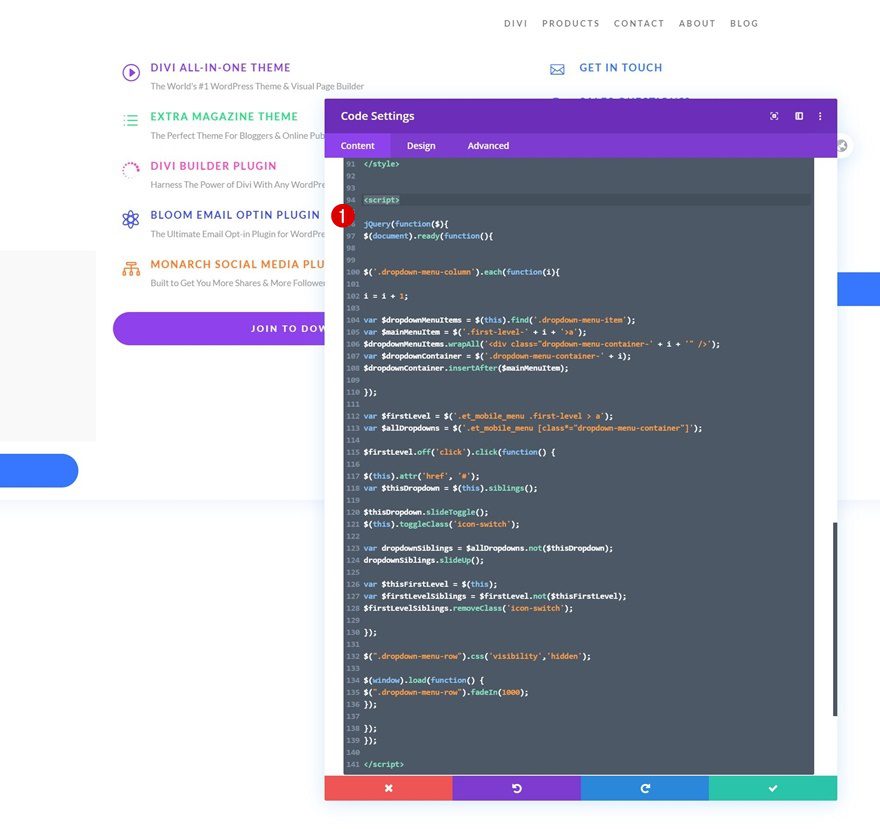The height and width of the screenshot is (829, 880).
Task: Discard changes with the red X button
Action: [388, 788]
